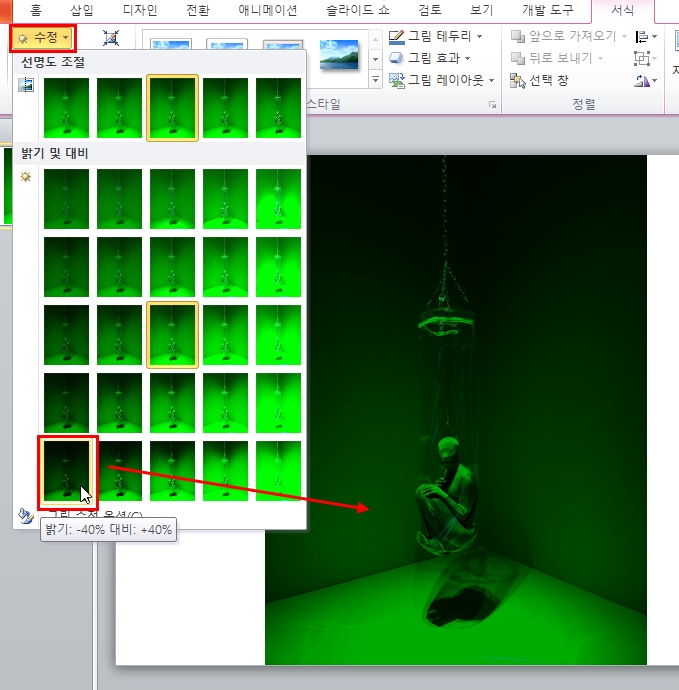Select first sharpness preset in 선명도 조절
679x690 pixels.
click(x=66, y=108)
